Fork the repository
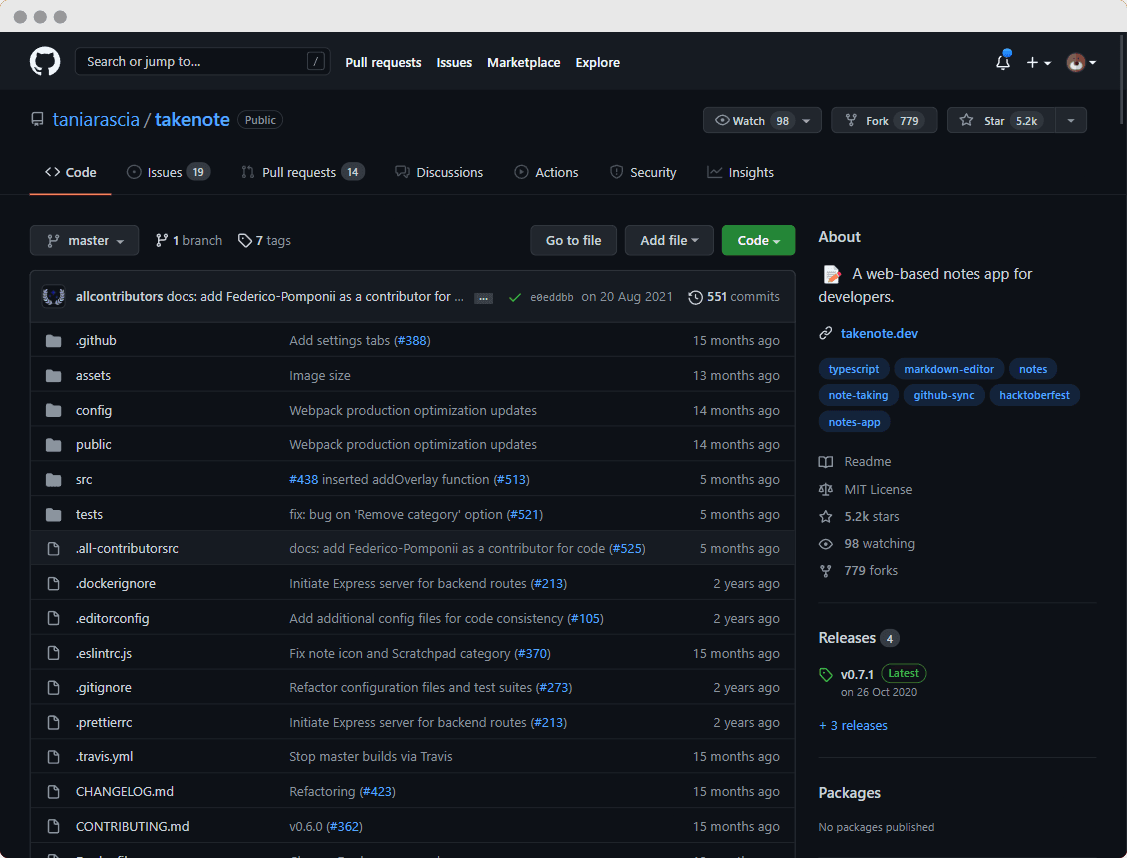 pyautogui.click(x=884, y=121)
